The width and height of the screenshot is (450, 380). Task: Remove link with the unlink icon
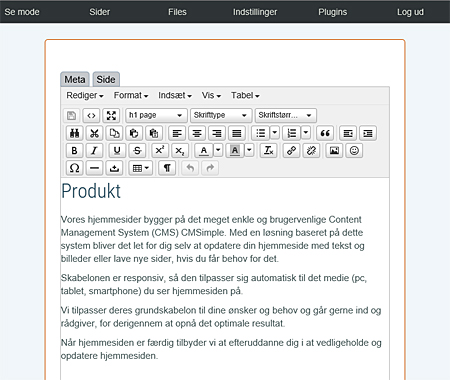click(x=311, y=150)
